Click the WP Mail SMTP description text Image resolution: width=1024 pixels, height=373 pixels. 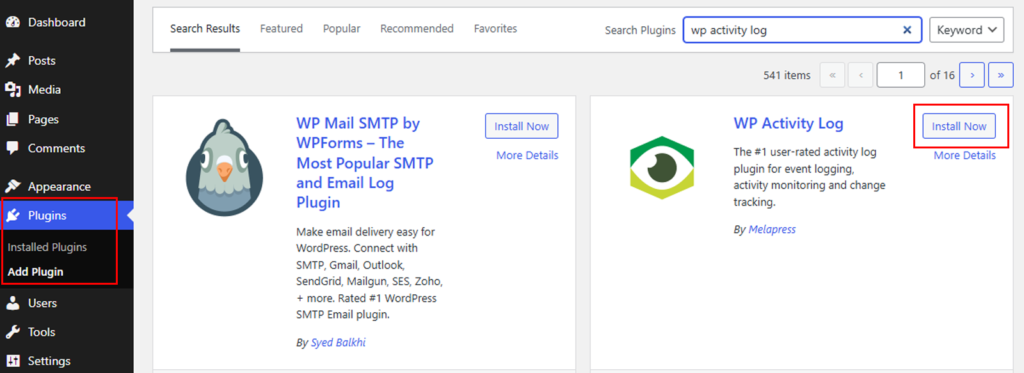(370, 274)
